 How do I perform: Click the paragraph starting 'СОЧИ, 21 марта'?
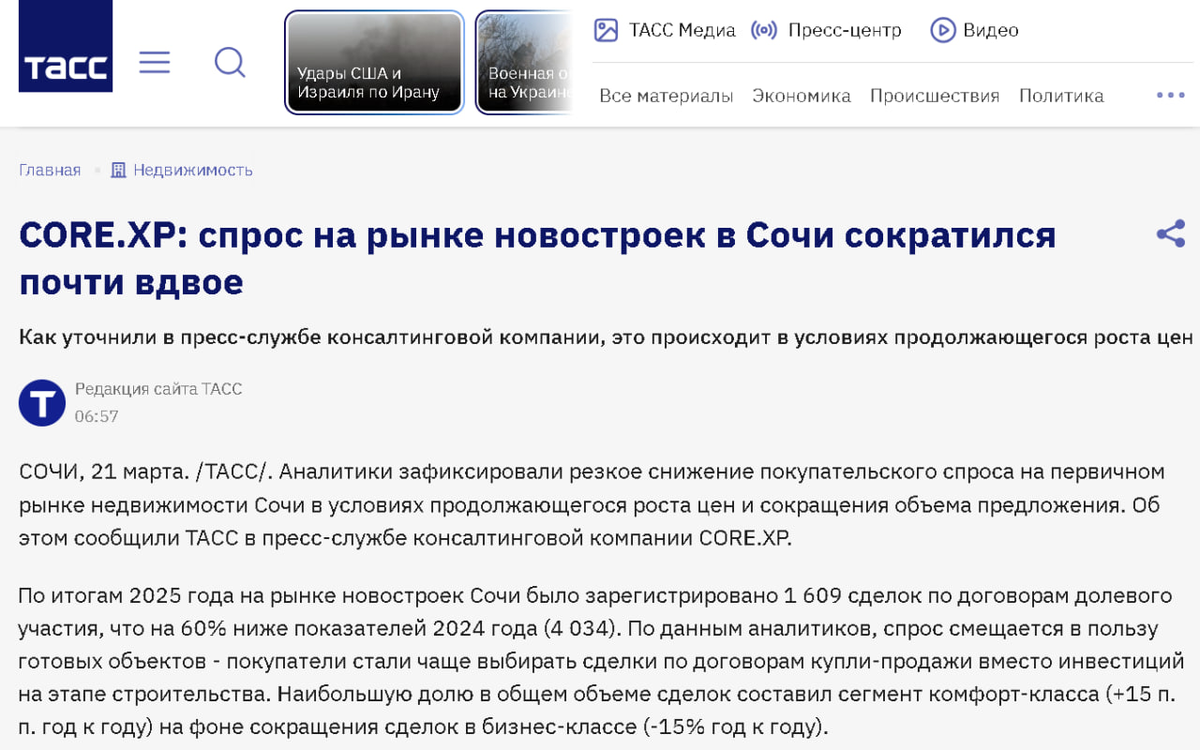click(x=592, y=505)
